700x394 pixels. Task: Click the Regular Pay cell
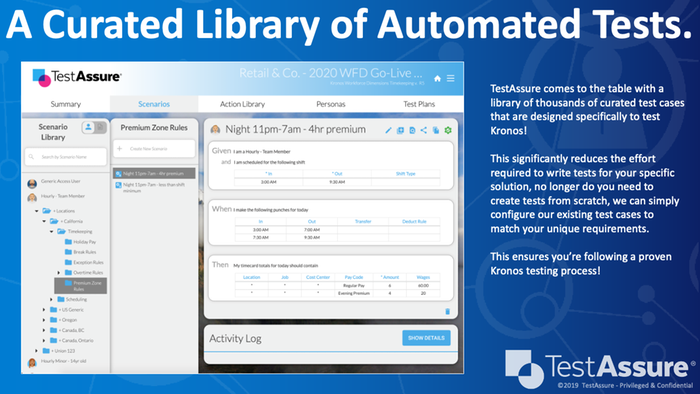point(354,285)
